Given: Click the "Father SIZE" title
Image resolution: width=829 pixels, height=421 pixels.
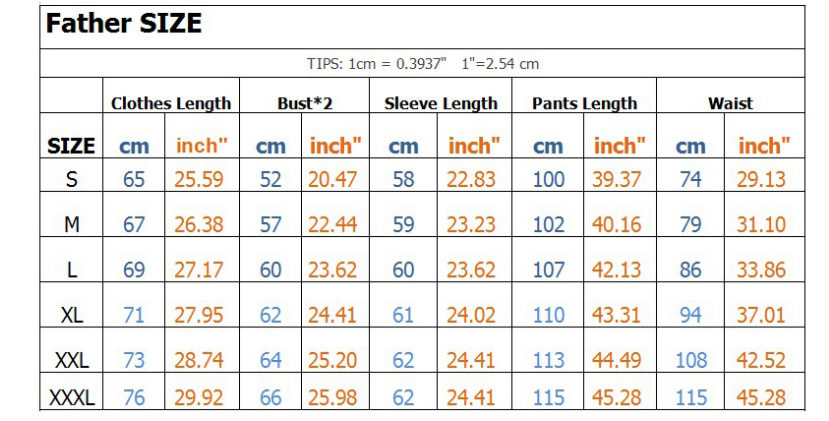Looking at the screenshot, I should click(x=124, y=24).
